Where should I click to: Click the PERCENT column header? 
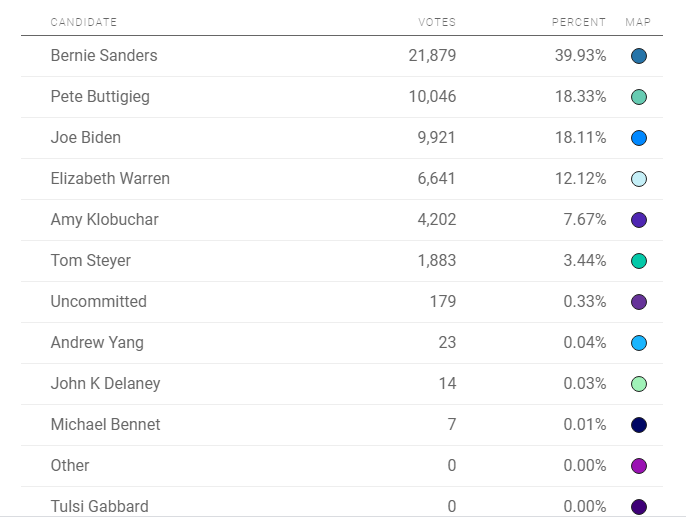(578, 22)
